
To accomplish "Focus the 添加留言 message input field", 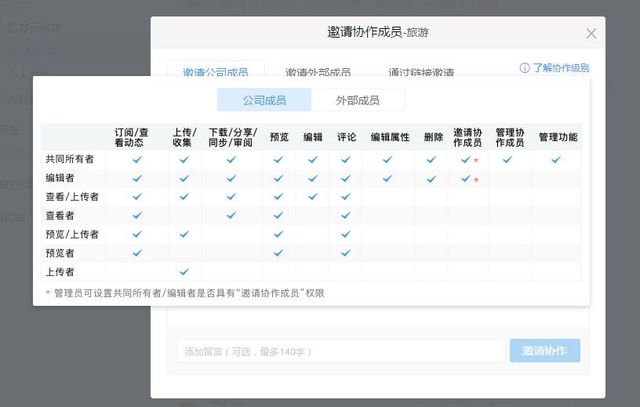I will [x=341, y=351].
